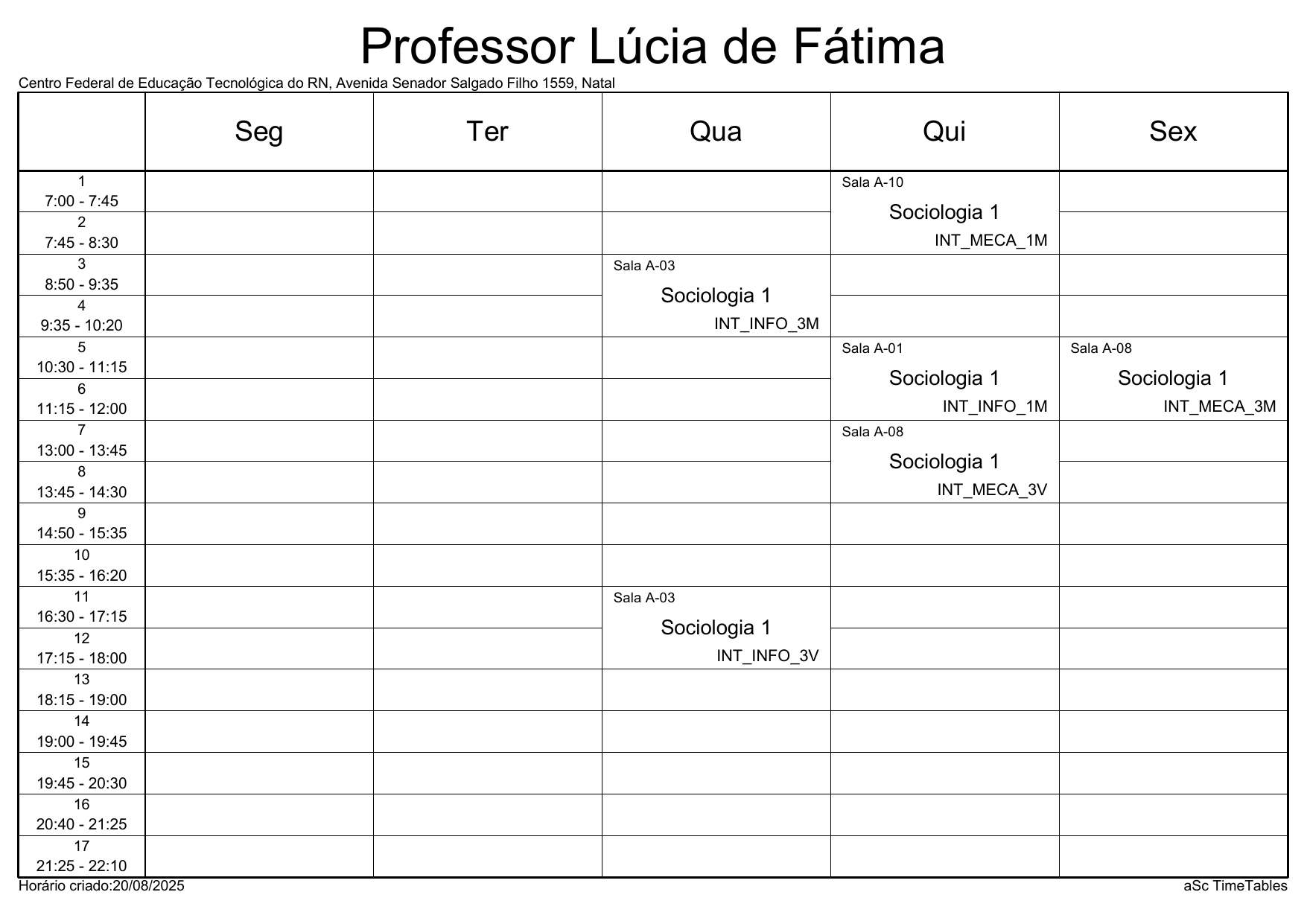
Task: Select the Ter column header
Action: (487, 132)
